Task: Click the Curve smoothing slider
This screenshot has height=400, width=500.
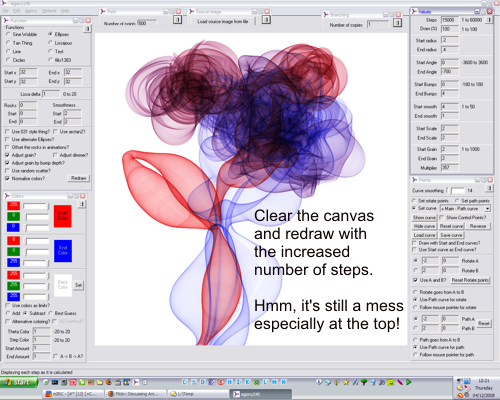Action: pos(455,190)
